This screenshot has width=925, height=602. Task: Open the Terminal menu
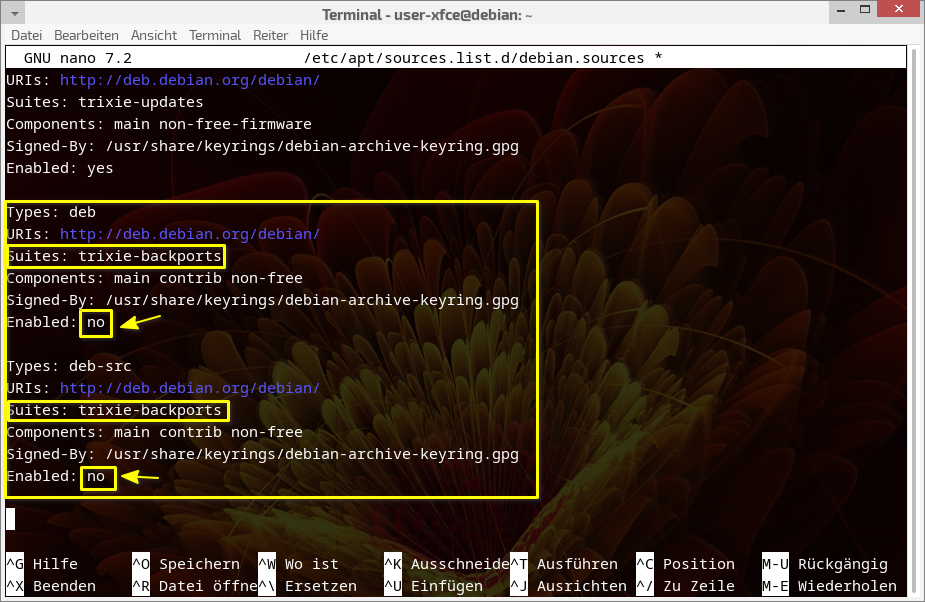[x=215, y=35]
